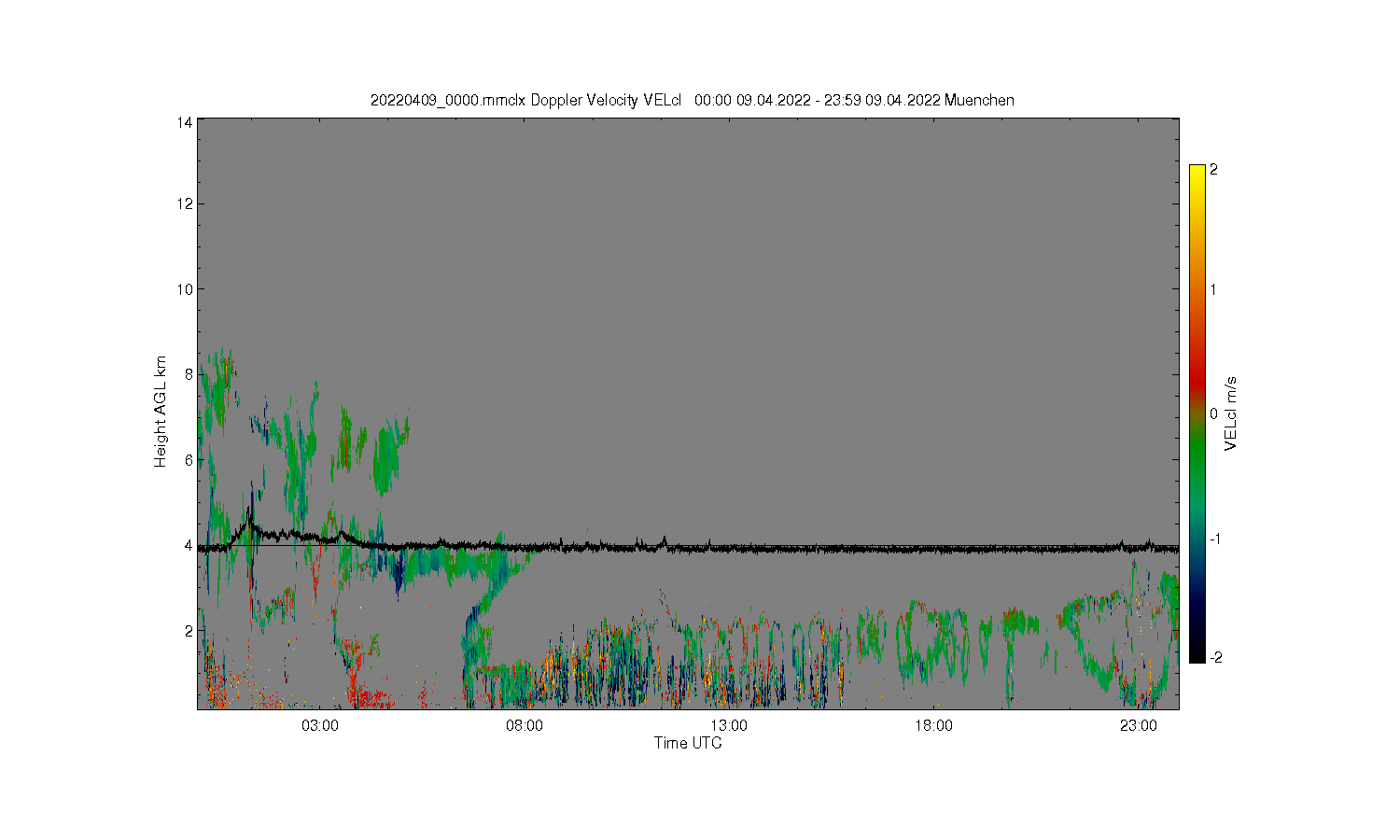
Task: Click the 'Height AGL km' y-axis label
Action: (161, 412)
